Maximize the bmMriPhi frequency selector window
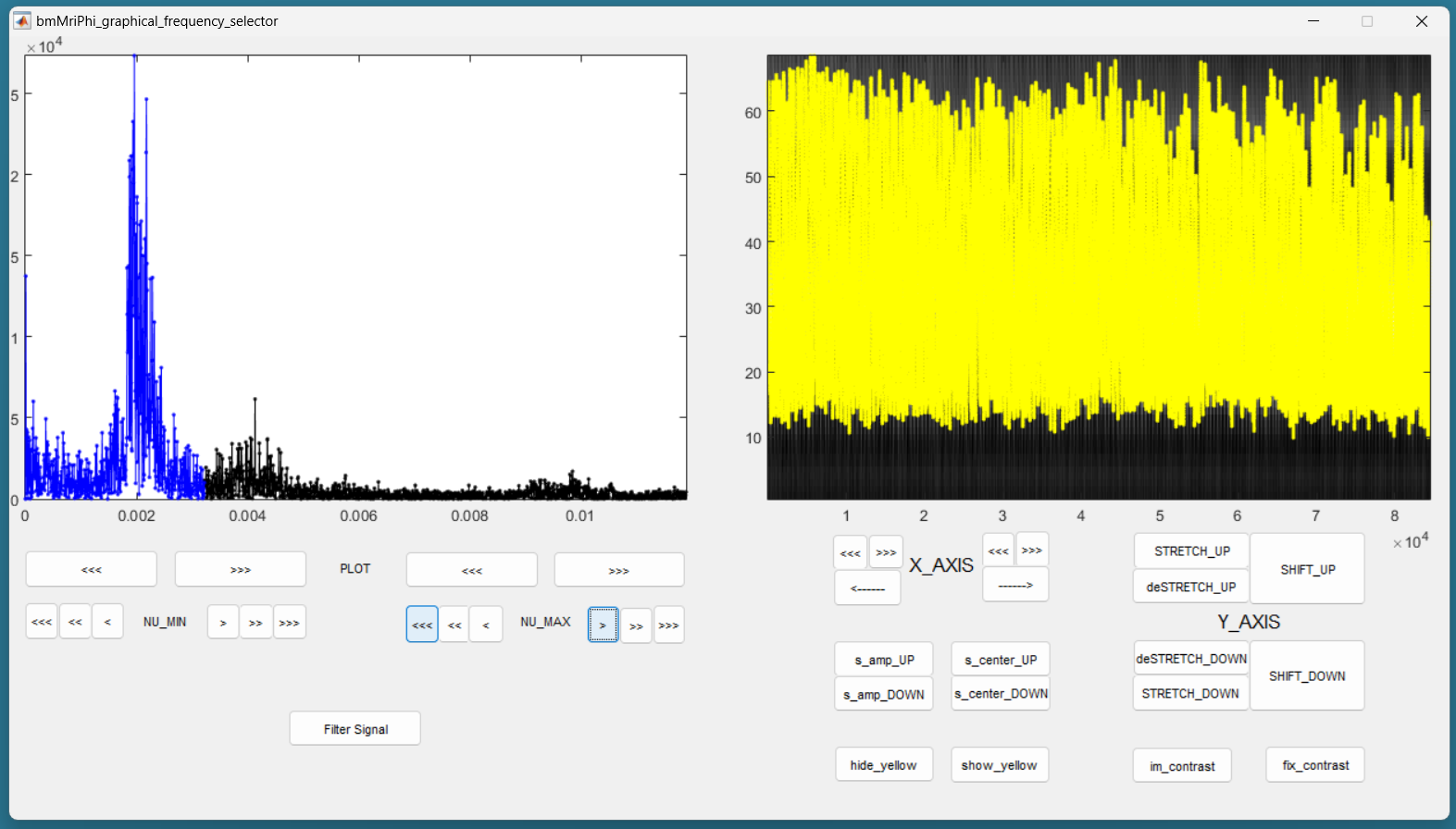 (1367, 20)
